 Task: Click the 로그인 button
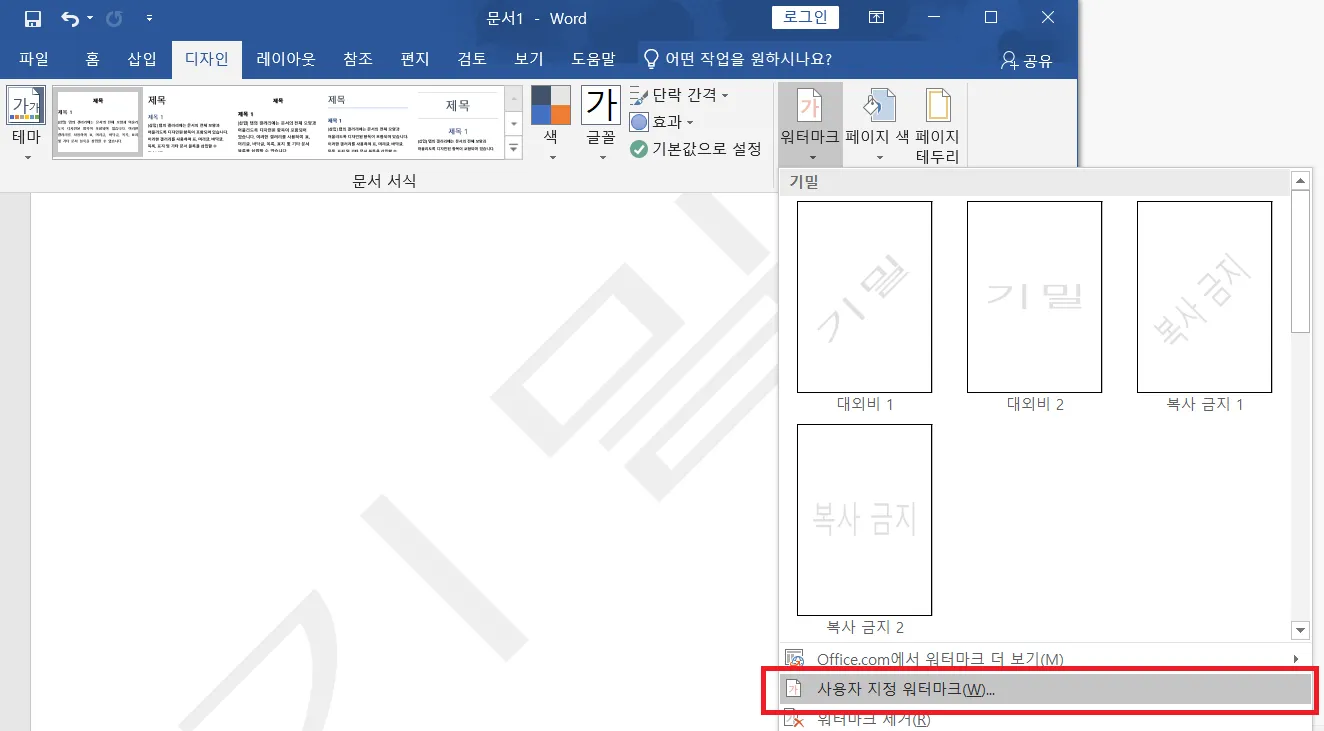coord(805,18)
